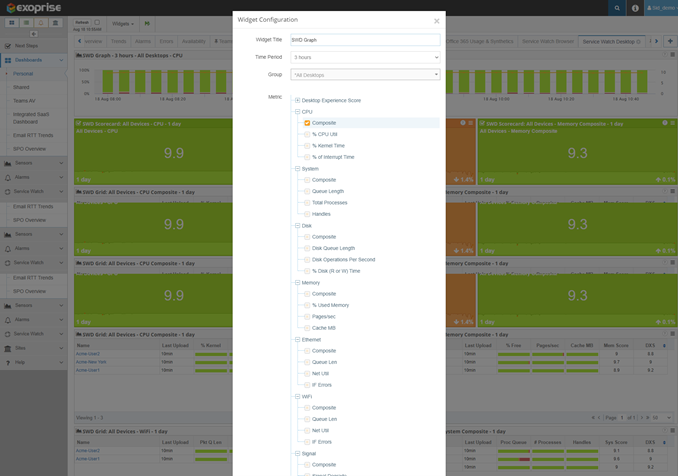
Task: Click the info icon in top bar
Action: point(635,8)
